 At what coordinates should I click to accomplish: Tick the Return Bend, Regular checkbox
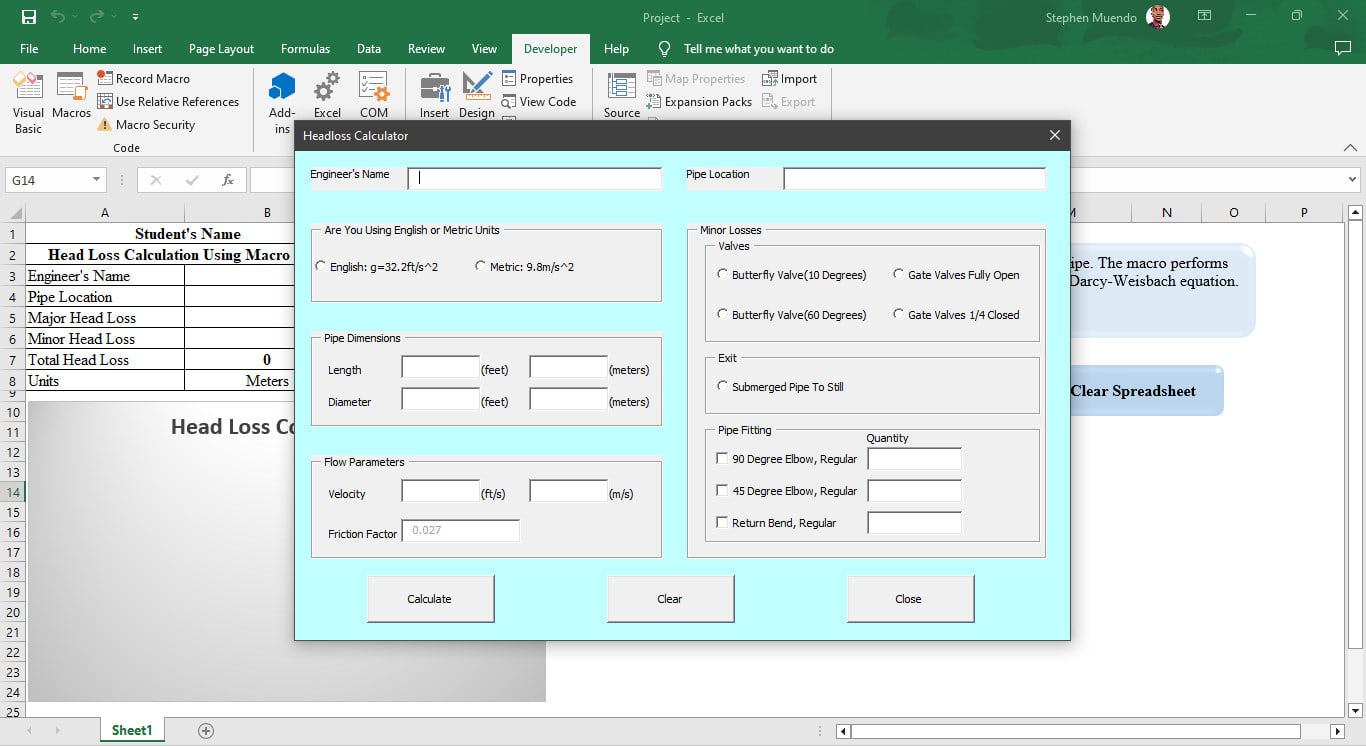(722, 523)
